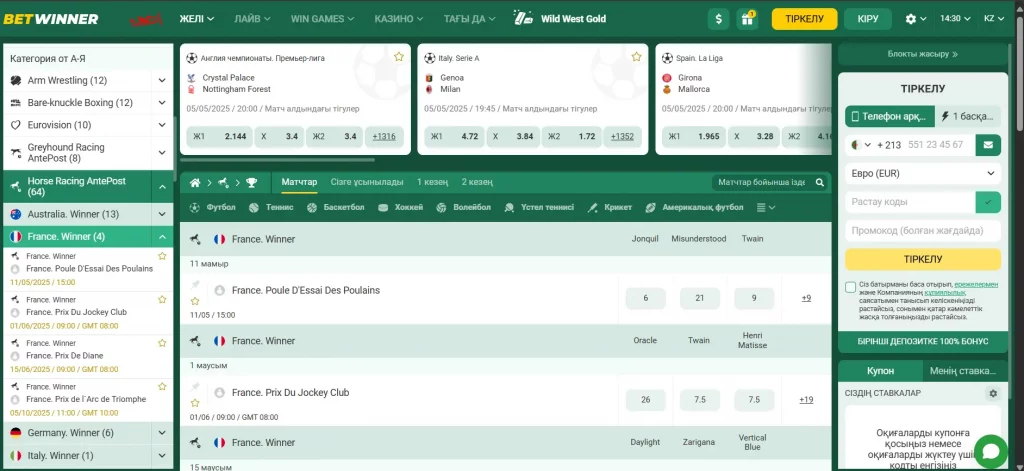Open the more sports list dropdown

765,208
